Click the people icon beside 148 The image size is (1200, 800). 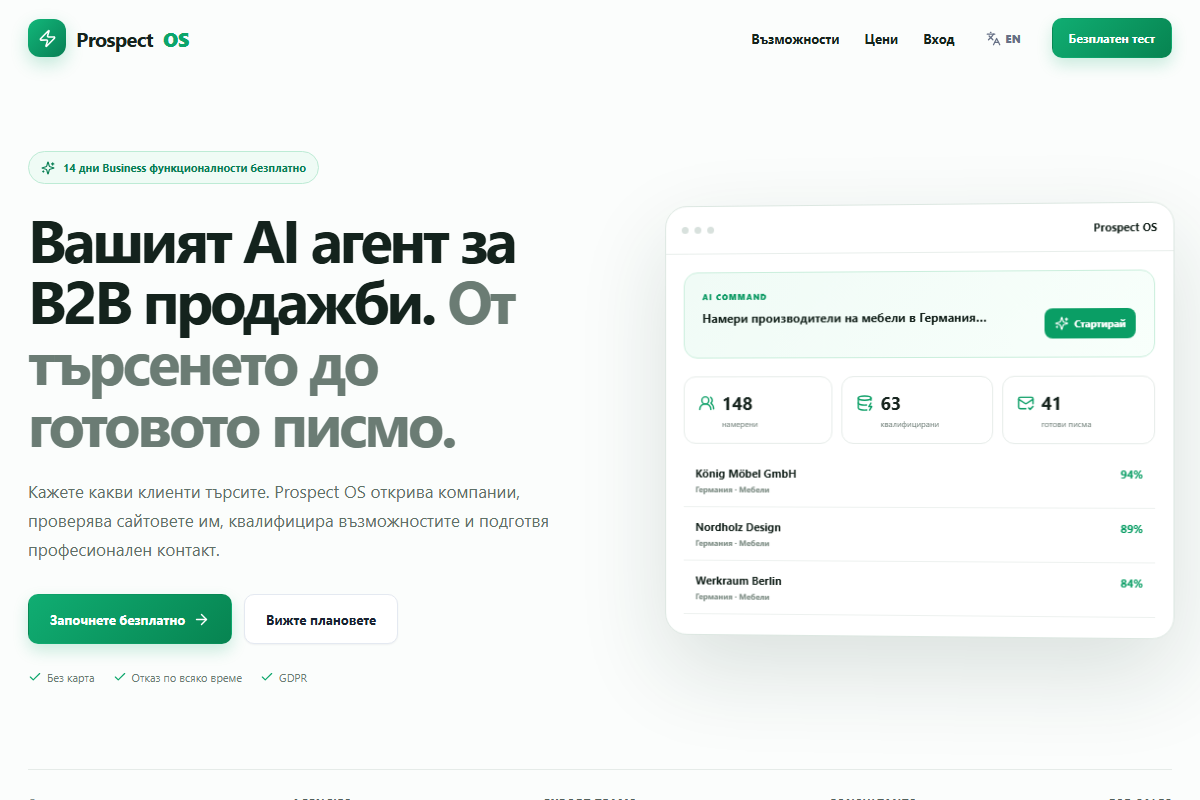tap(707, 403)
